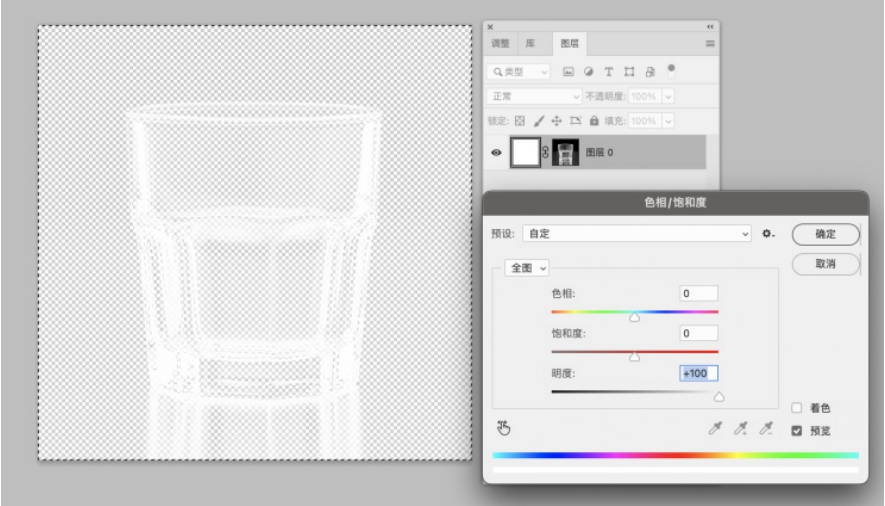Viewport: 885px width, 506px height.
Task: Click the 饱和度 saturation slider handle
Action: [x=634, y=357]
